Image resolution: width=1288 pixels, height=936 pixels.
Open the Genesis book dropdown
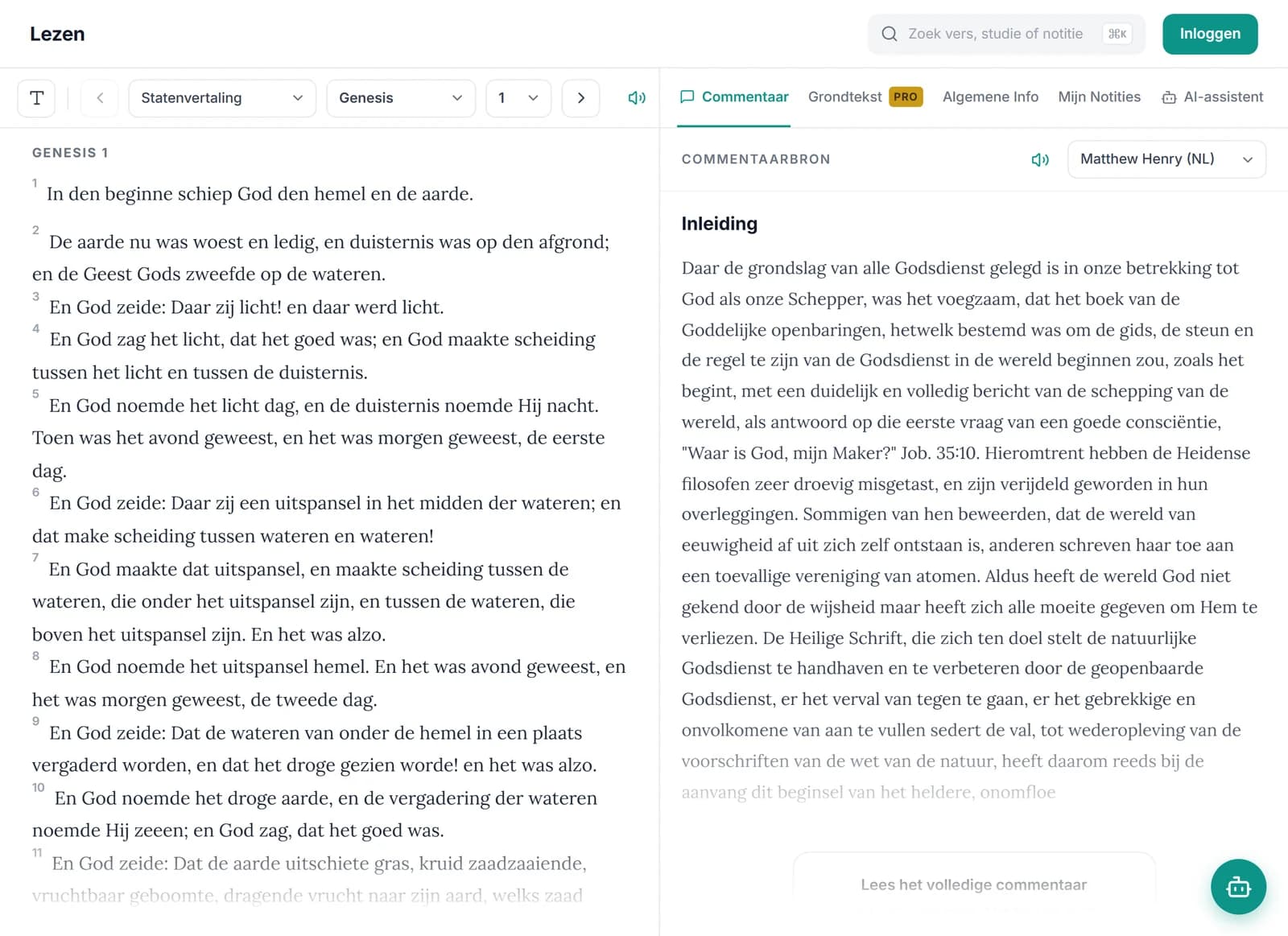[401, 98]
